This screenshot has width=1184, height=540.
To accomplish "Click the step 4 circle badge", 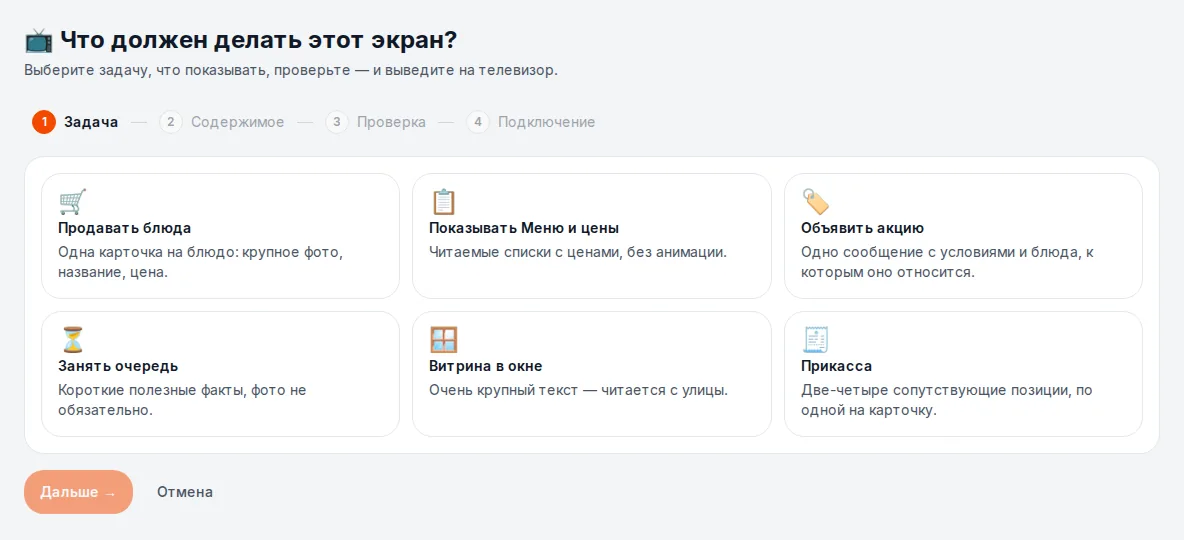I will coord(478,122).
